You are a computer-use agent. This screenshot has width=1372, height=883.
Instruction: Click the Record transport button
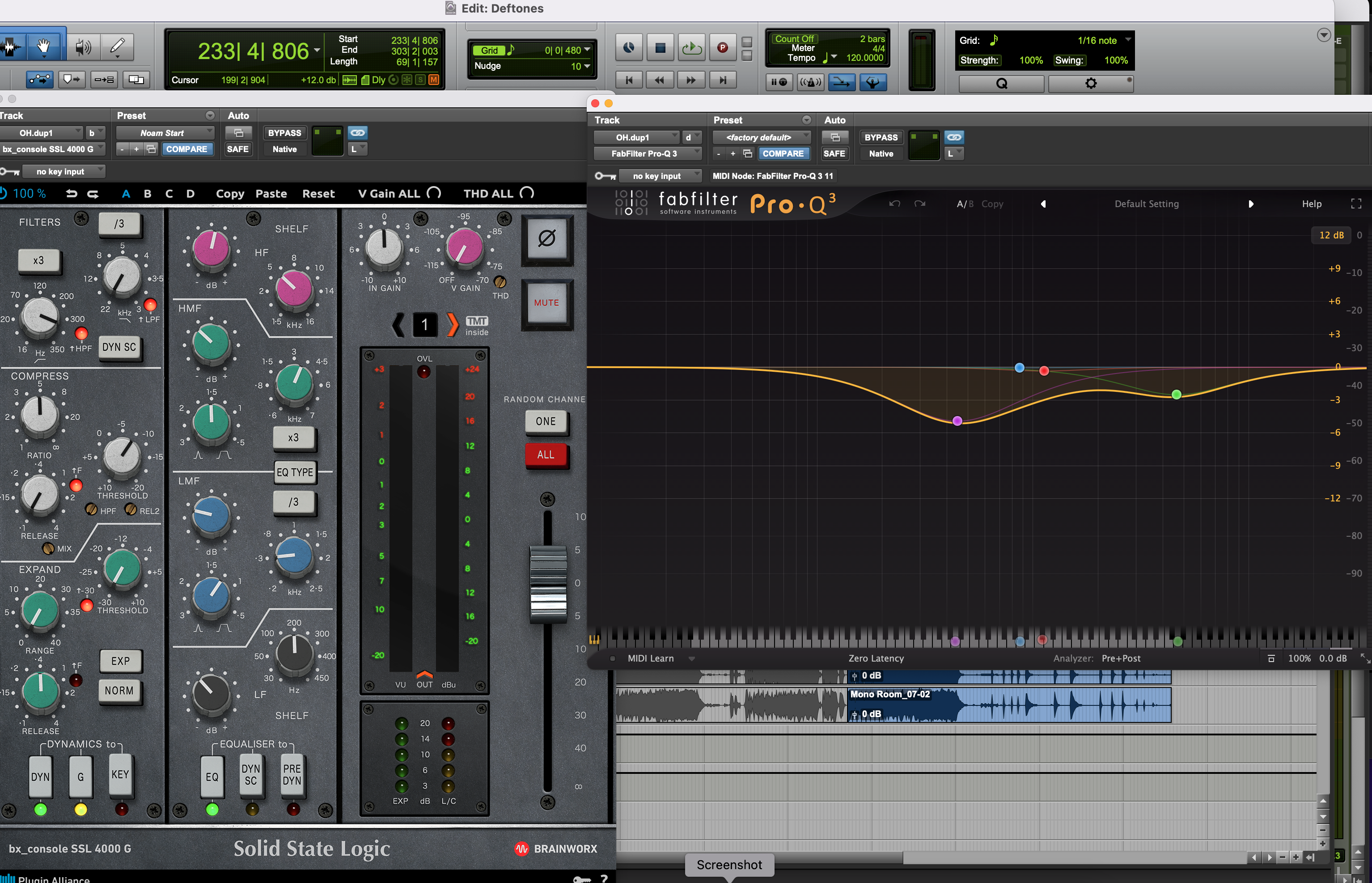click(723, 47)
